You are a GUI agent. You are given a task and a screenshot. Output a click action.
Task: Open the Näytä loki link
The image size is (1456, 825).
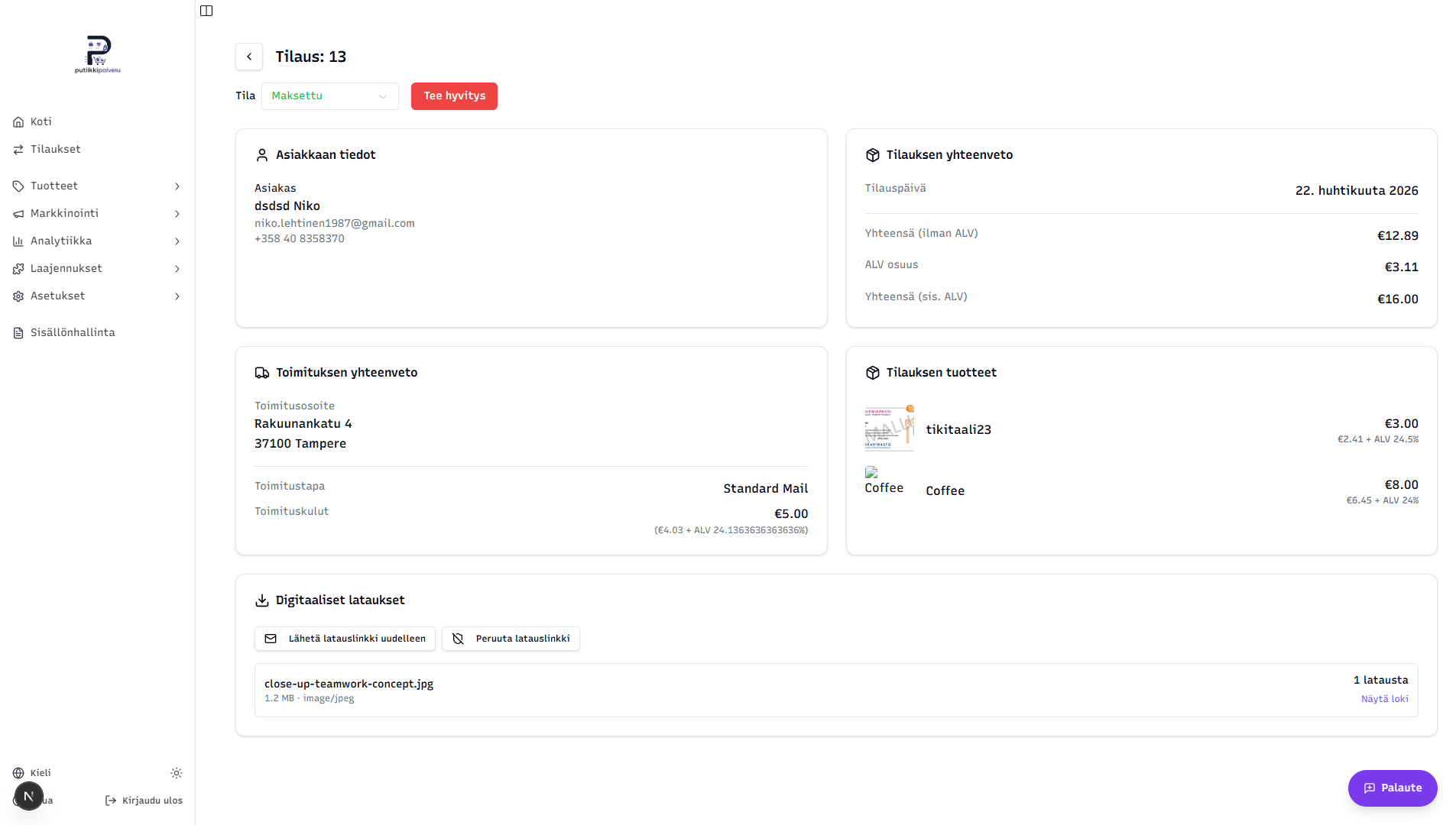click(x=1384, y=699)
